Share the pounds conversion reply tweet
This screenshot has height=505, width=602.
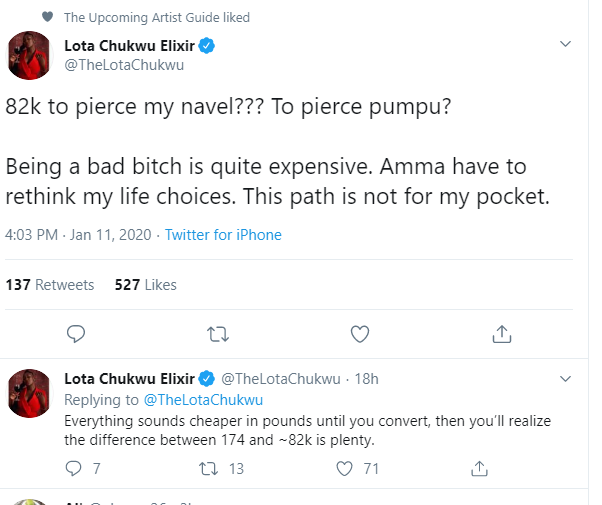pyautogui.click(x=479, y=467)
